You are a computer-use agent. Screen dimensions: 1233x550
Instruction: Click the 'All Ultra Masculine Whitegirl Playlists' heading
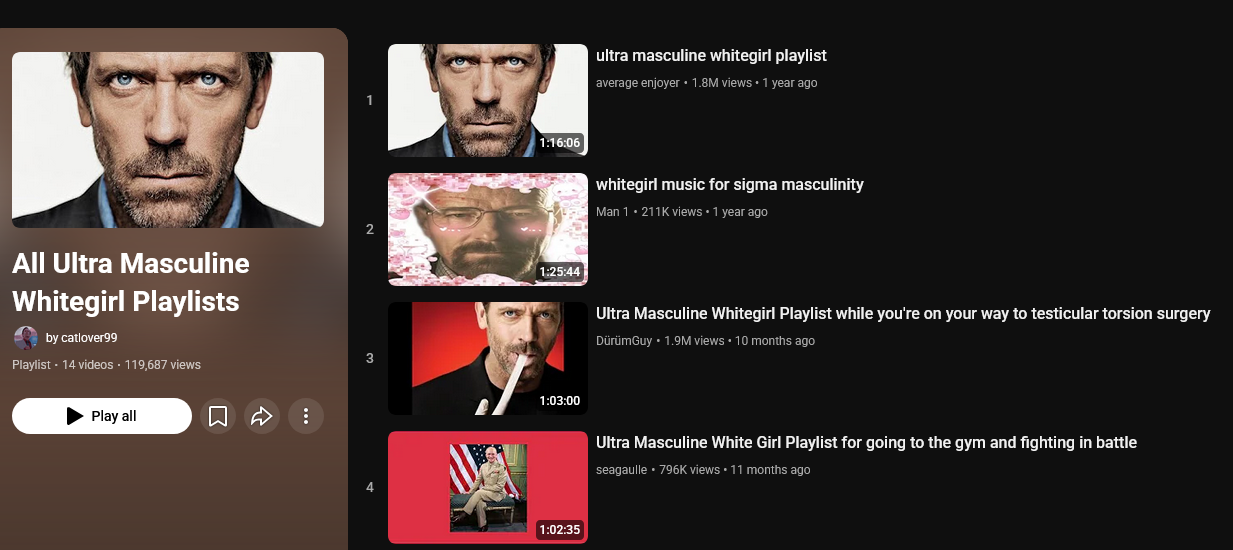pos(131,283)
